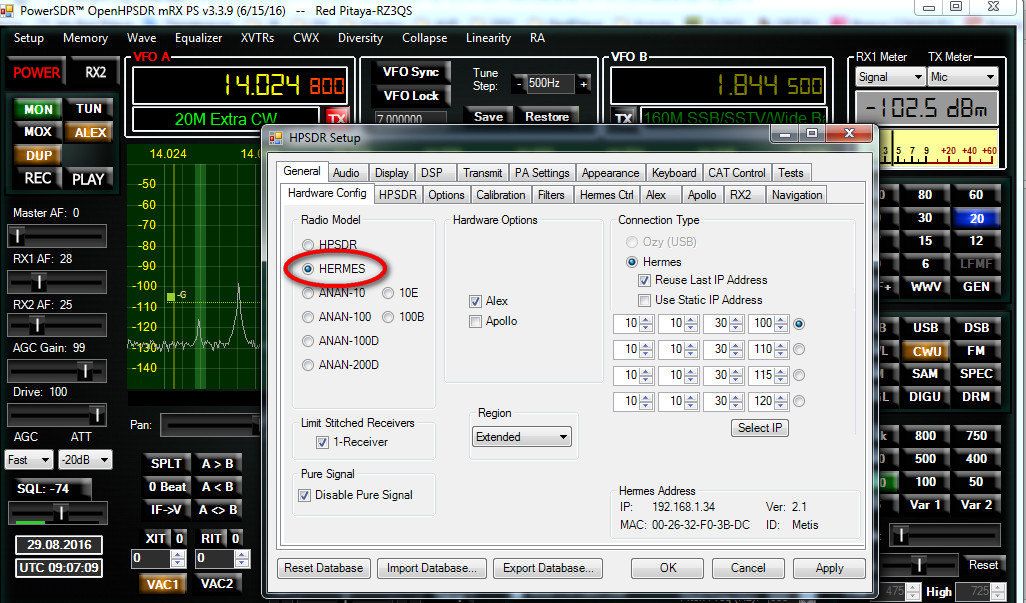Decrease tune step with minus button
1026x603 pixels.
coord(519,84)
